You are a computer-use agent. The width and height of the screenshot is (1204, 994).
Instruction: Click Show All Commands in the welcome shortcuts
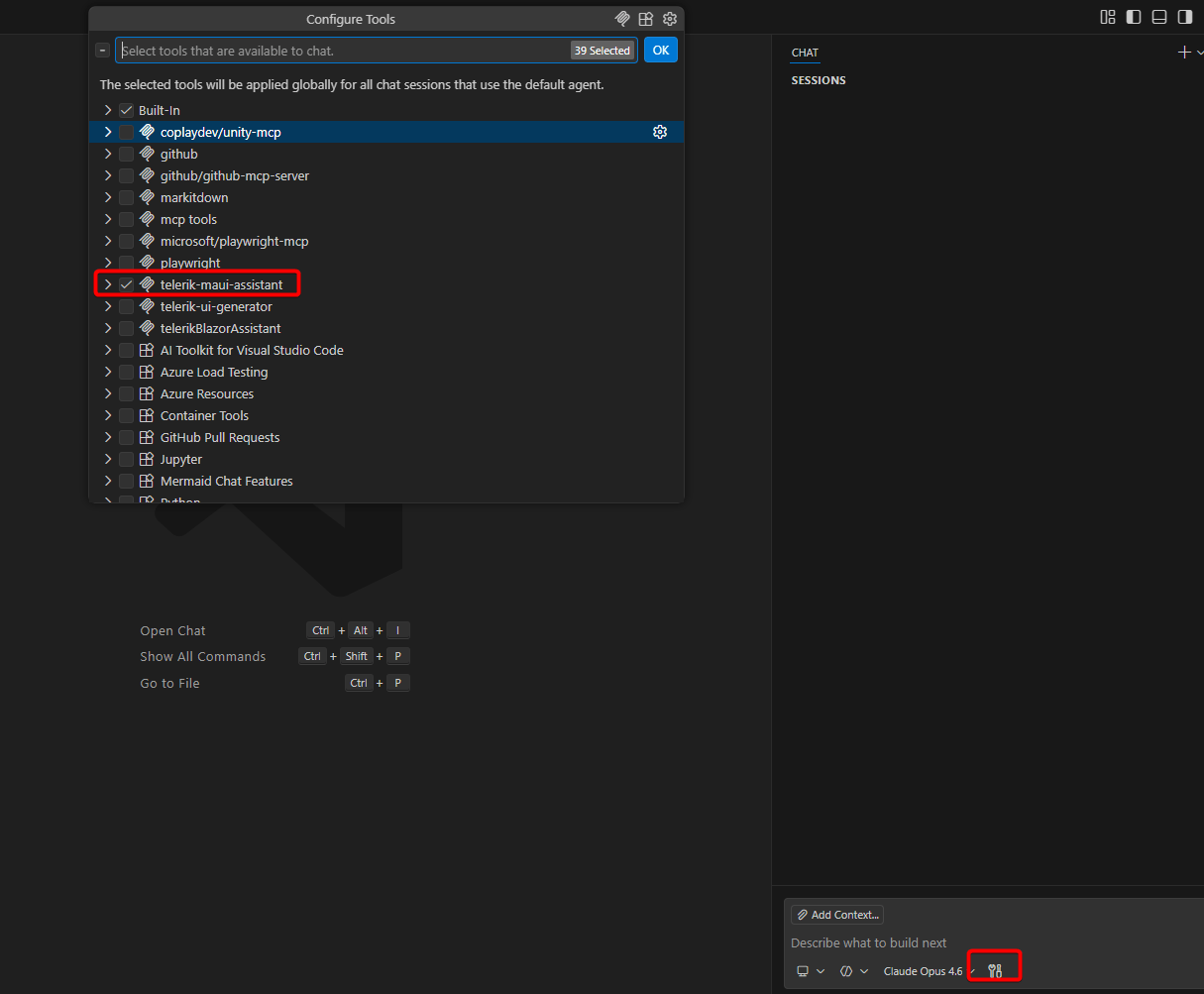point(203,656)
